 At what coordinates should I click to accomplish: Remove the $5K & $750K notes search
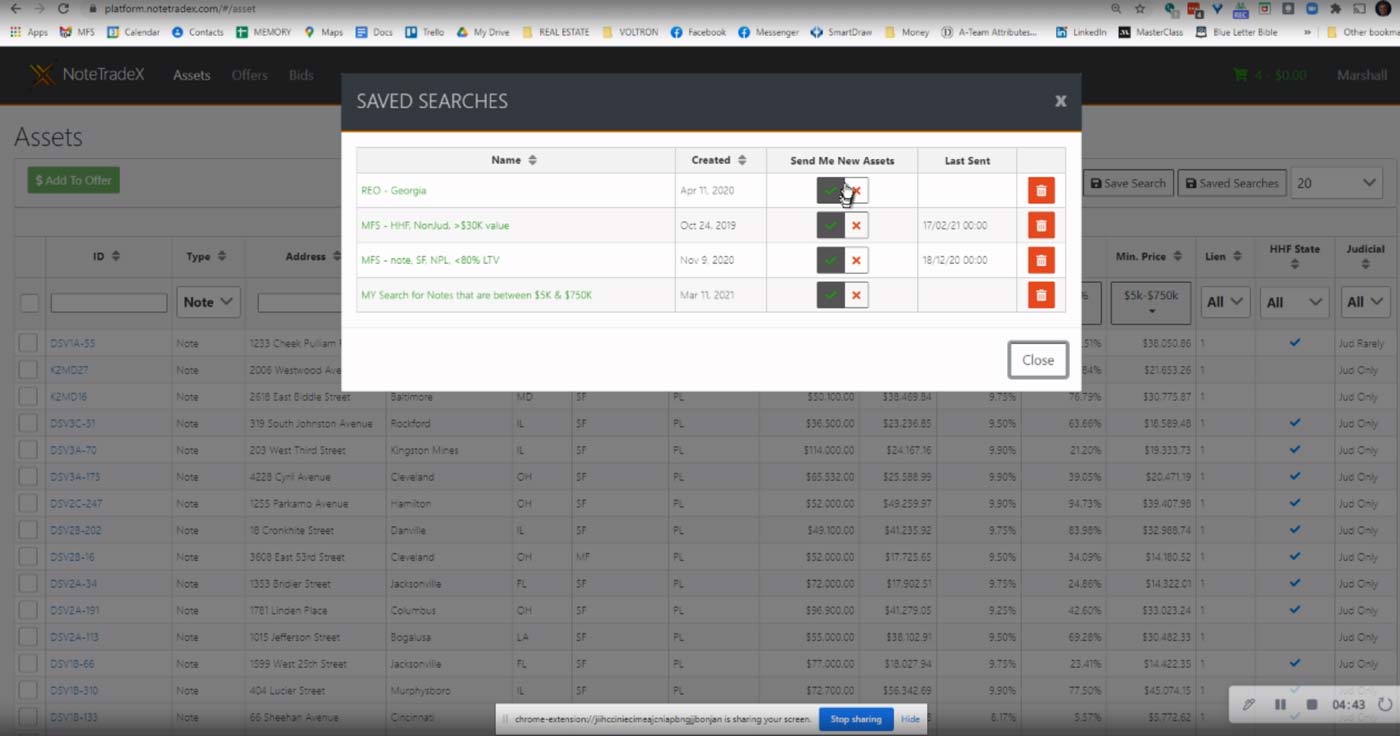(x=1041, y=295)
